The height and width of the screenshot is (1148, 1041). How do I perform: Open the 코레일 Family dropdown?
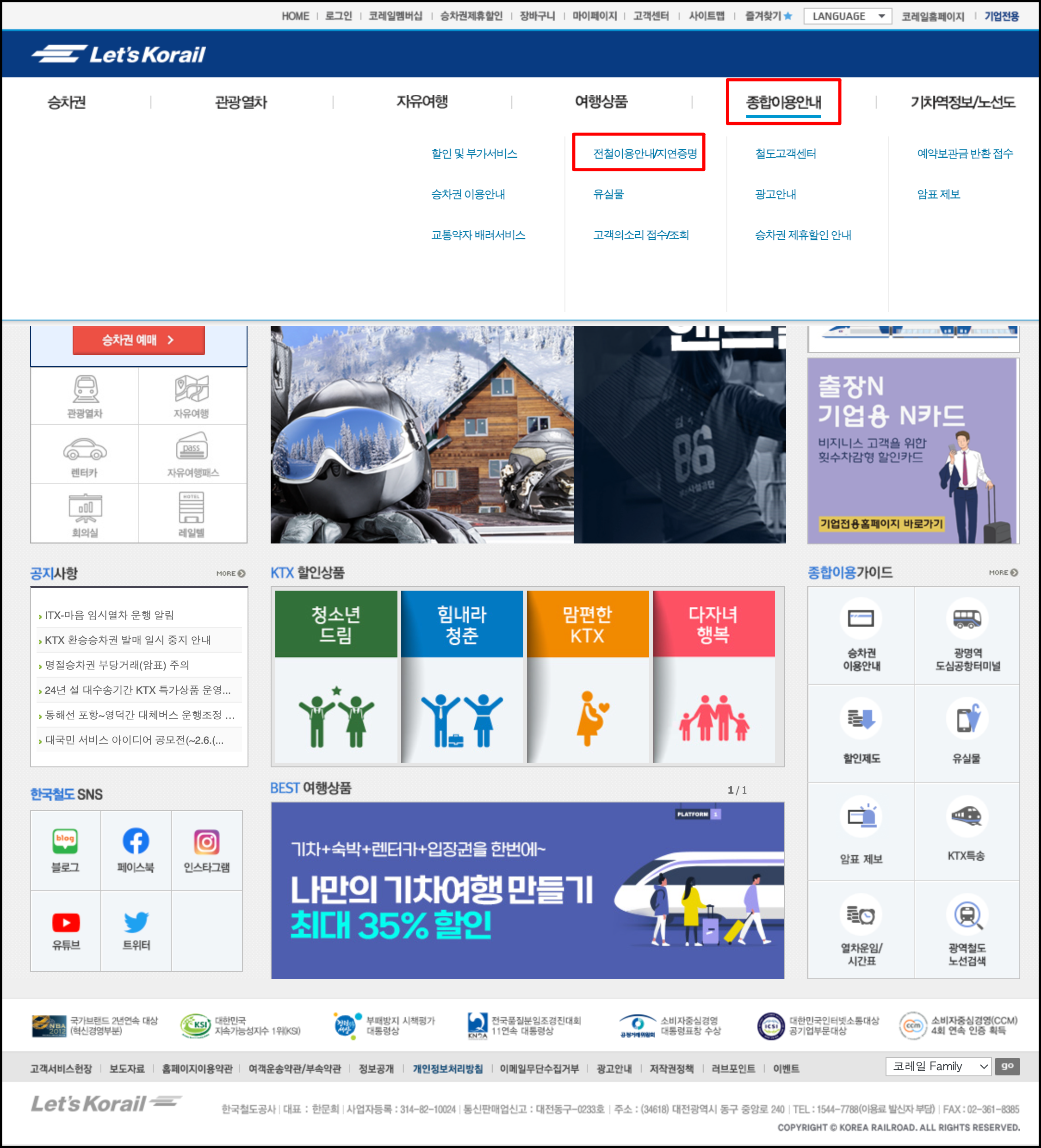(938, 1067)
